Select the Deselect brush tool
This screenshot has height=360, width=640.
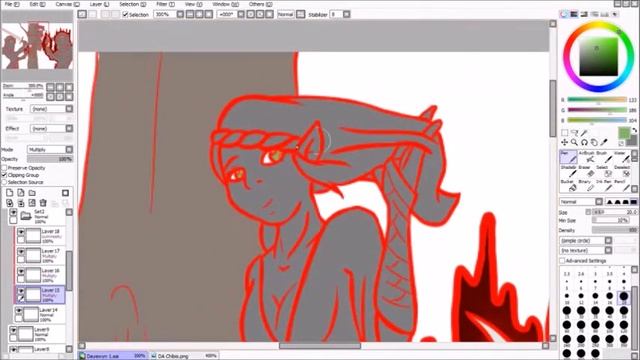pyautogui.click(x=622, y=171)
